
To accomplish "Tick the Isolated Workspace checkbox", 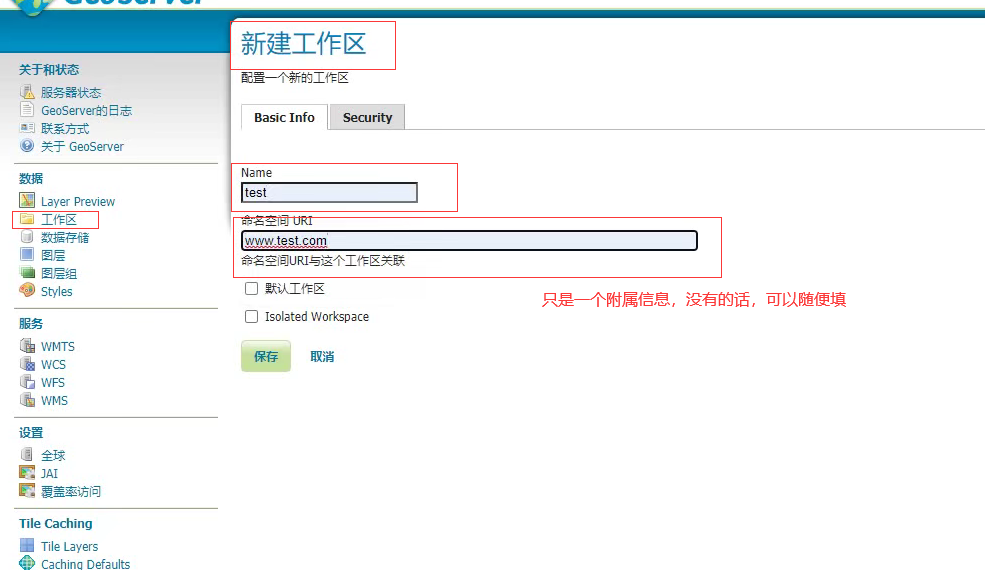I will (251, 316).
